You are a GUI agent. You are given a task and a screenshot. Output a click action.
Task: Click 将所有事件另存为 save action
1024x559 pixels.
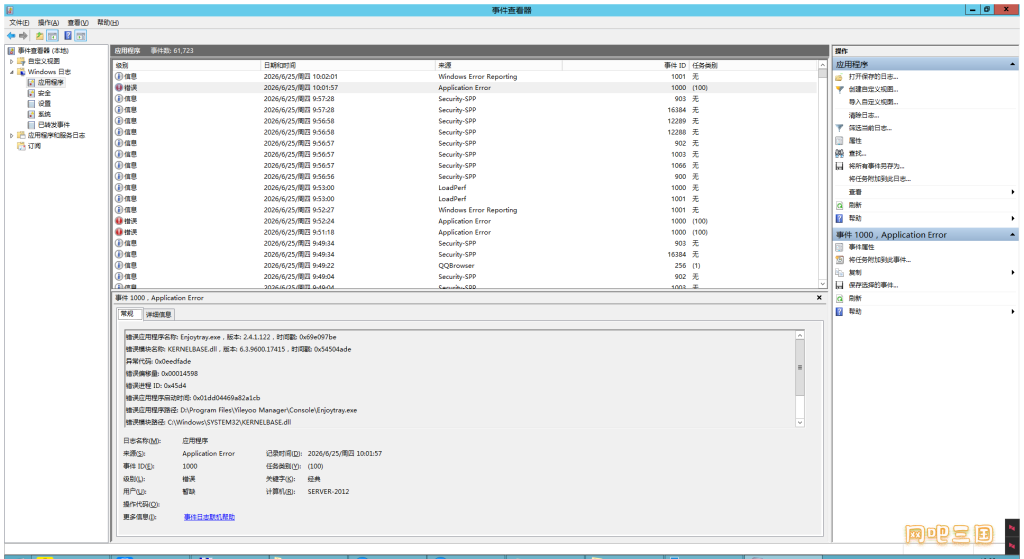[x=876, y=166]
